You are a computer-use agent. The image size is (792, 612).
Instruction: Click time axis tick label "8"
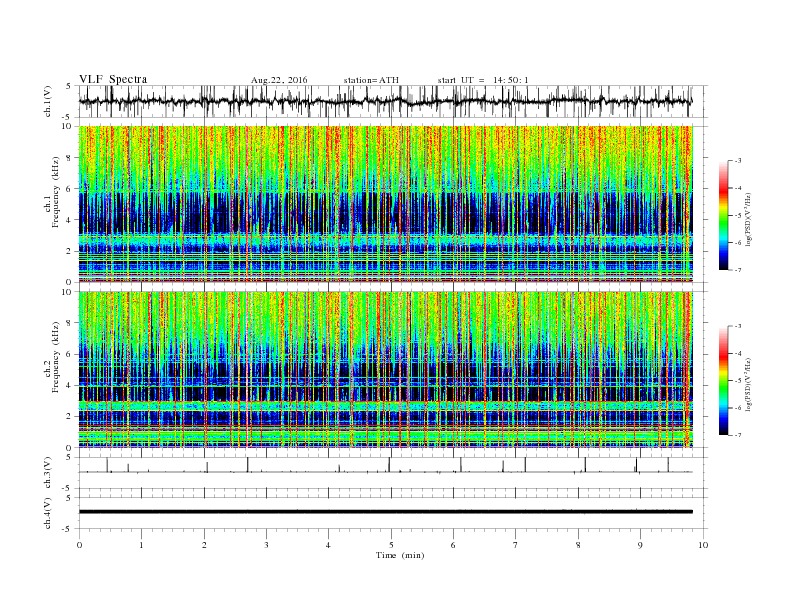(578, 545)
